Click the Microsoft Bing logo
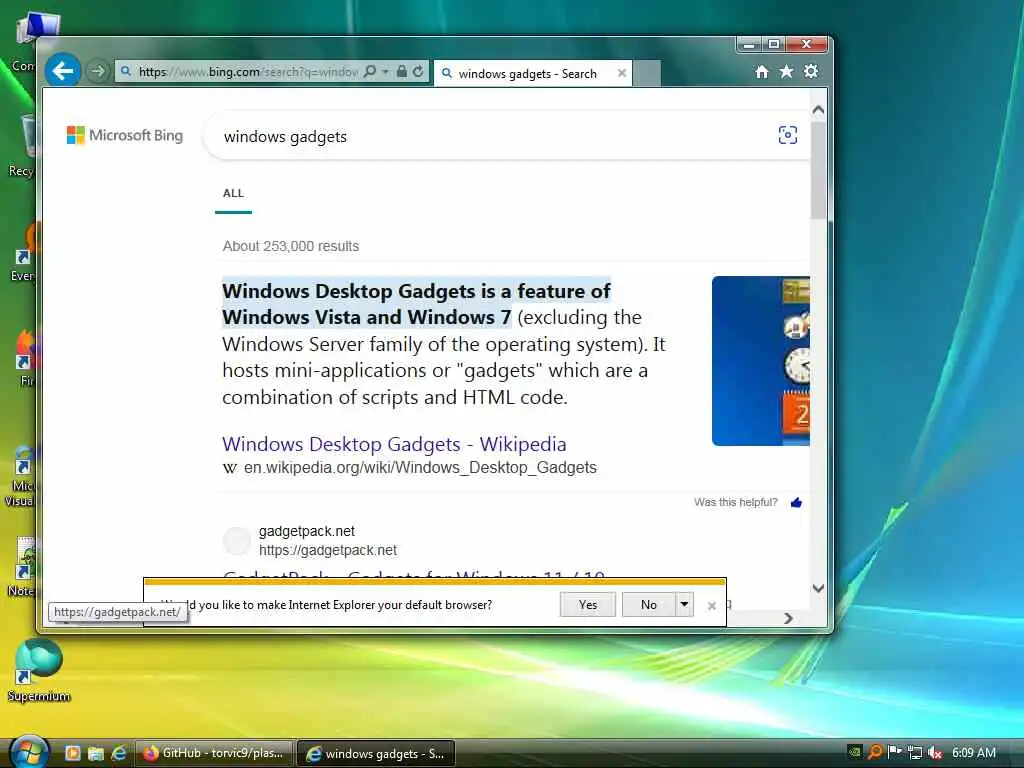1024x768 pixels. pyautogui.click(x=125, y=135)
